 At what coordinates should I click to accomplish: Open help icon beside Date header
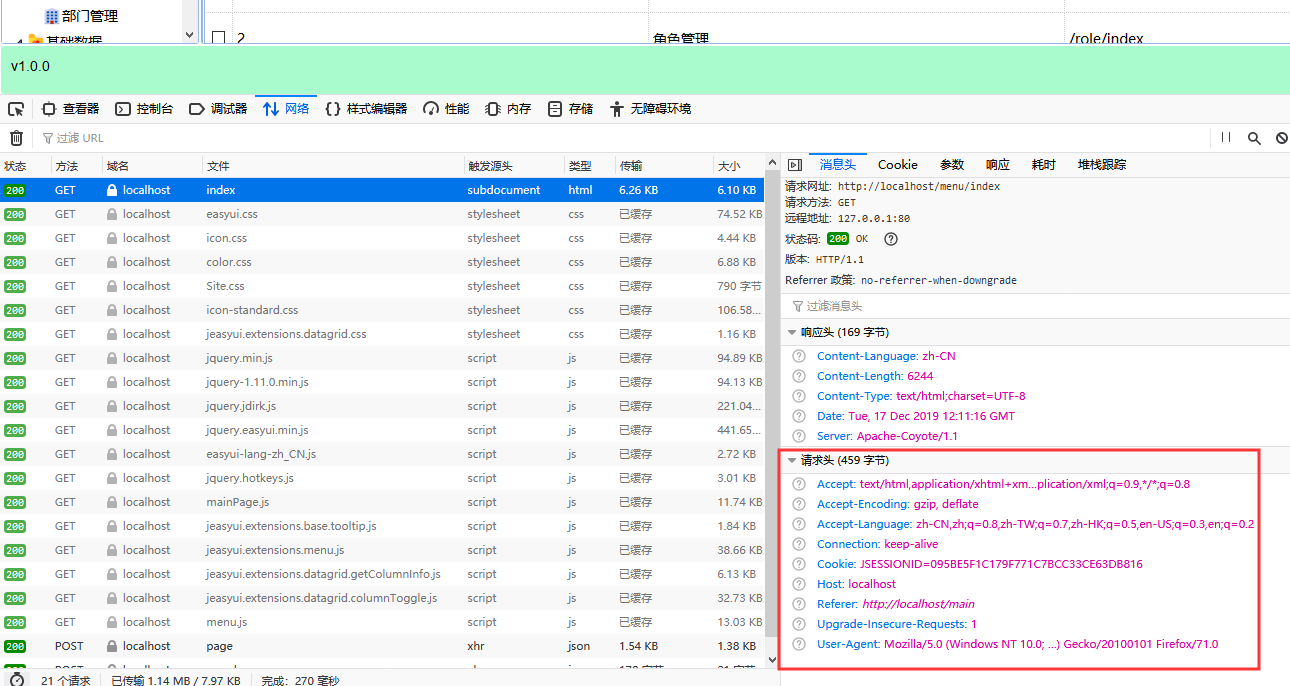[798, 416]
